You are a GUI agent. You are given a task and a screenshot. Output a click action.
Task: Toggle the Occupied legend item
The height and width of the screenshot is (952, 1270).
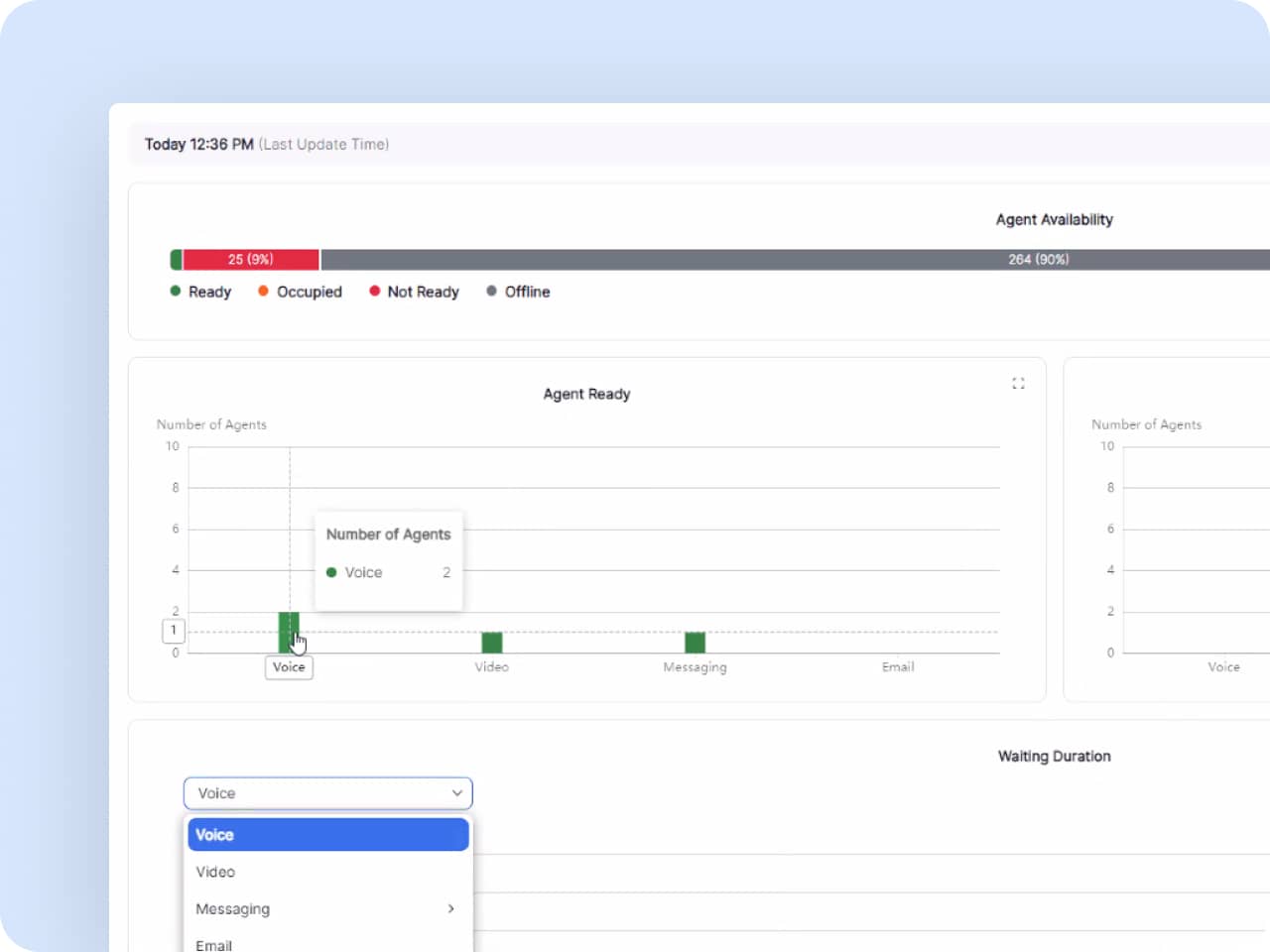(x=300, y=292)
